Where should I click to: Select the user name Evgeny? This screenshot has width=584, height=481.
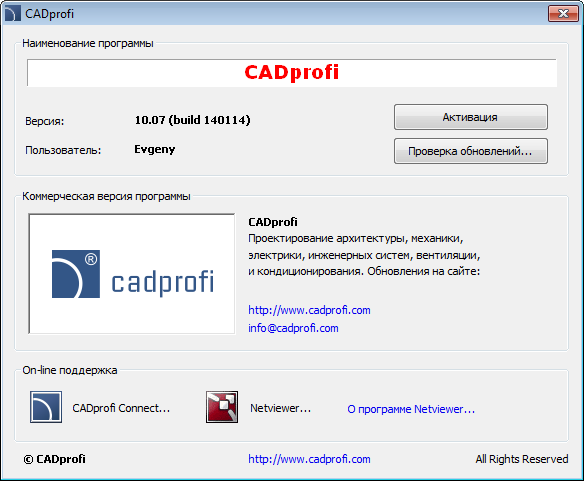155,149
